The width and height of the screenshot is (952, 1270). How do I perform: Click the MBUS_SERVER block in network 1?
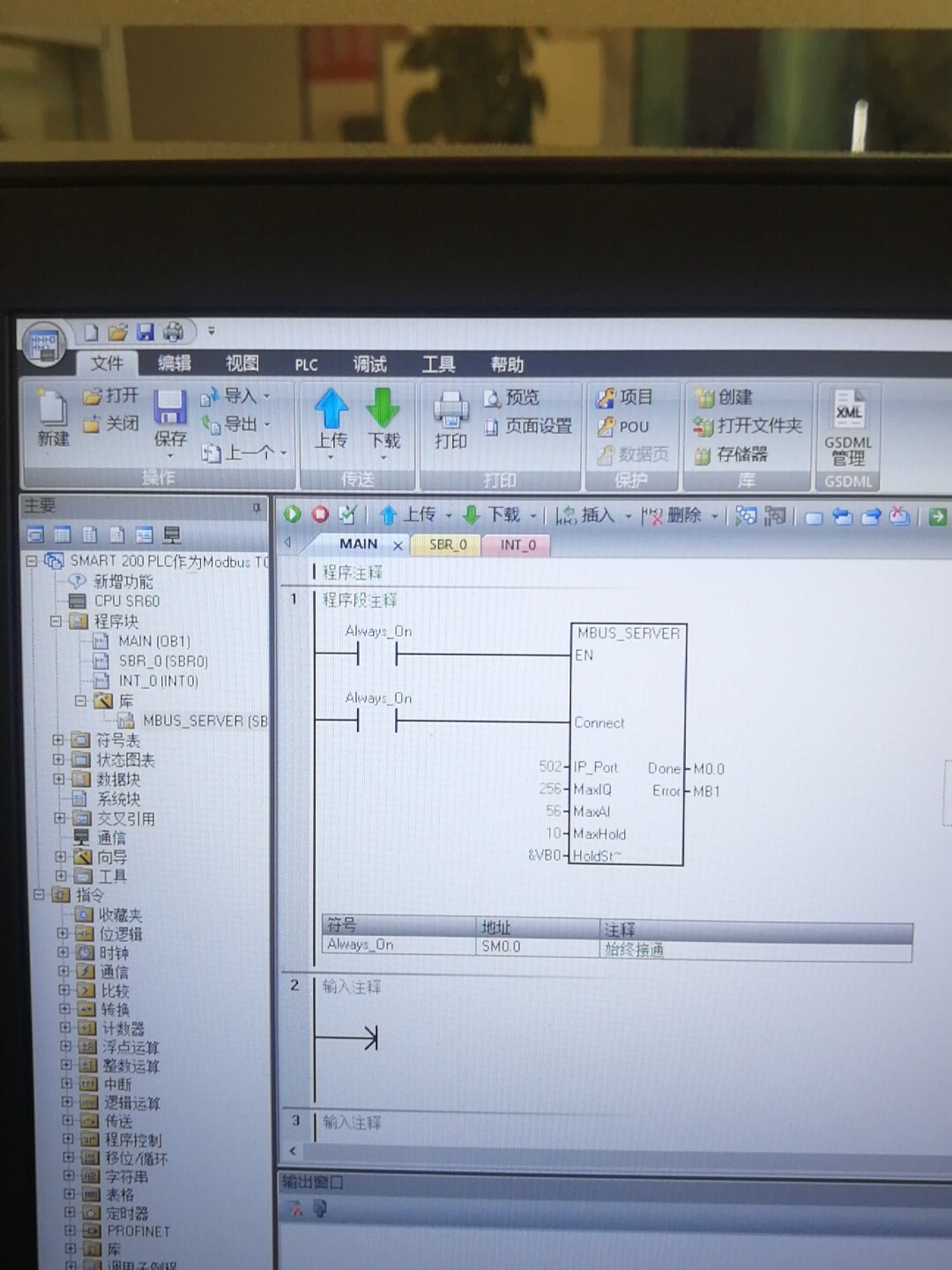coord(628,744)
